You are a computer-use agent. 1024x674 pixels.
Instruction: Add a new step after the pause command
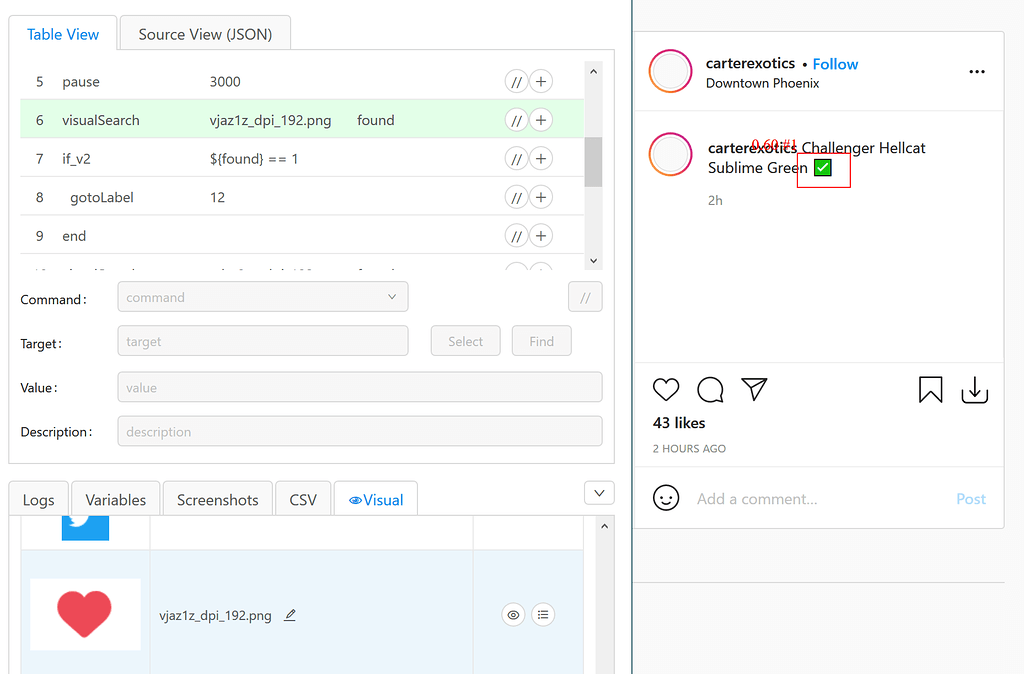click(541, 81)
